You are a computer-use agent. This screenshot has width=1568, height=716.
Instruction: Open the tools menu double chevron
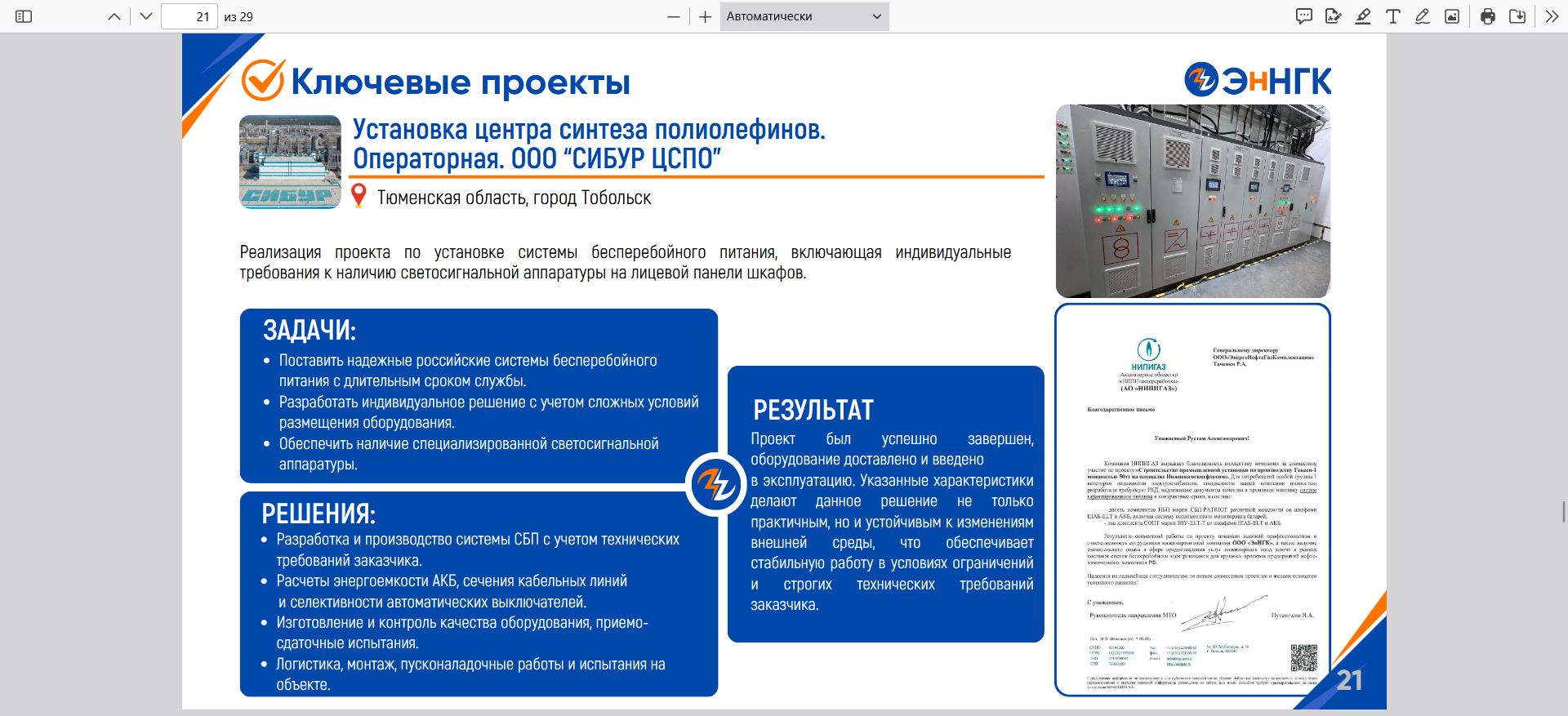point(1552,16)
